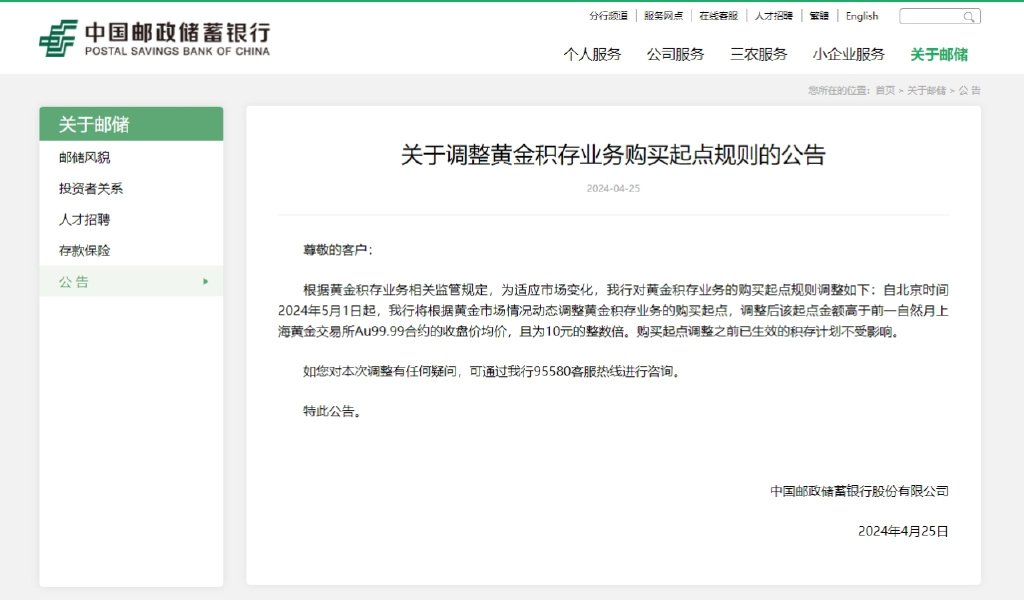Click the search magnifier icon
Viewport: 1024px width, 600px height.
tap(968, 16)
